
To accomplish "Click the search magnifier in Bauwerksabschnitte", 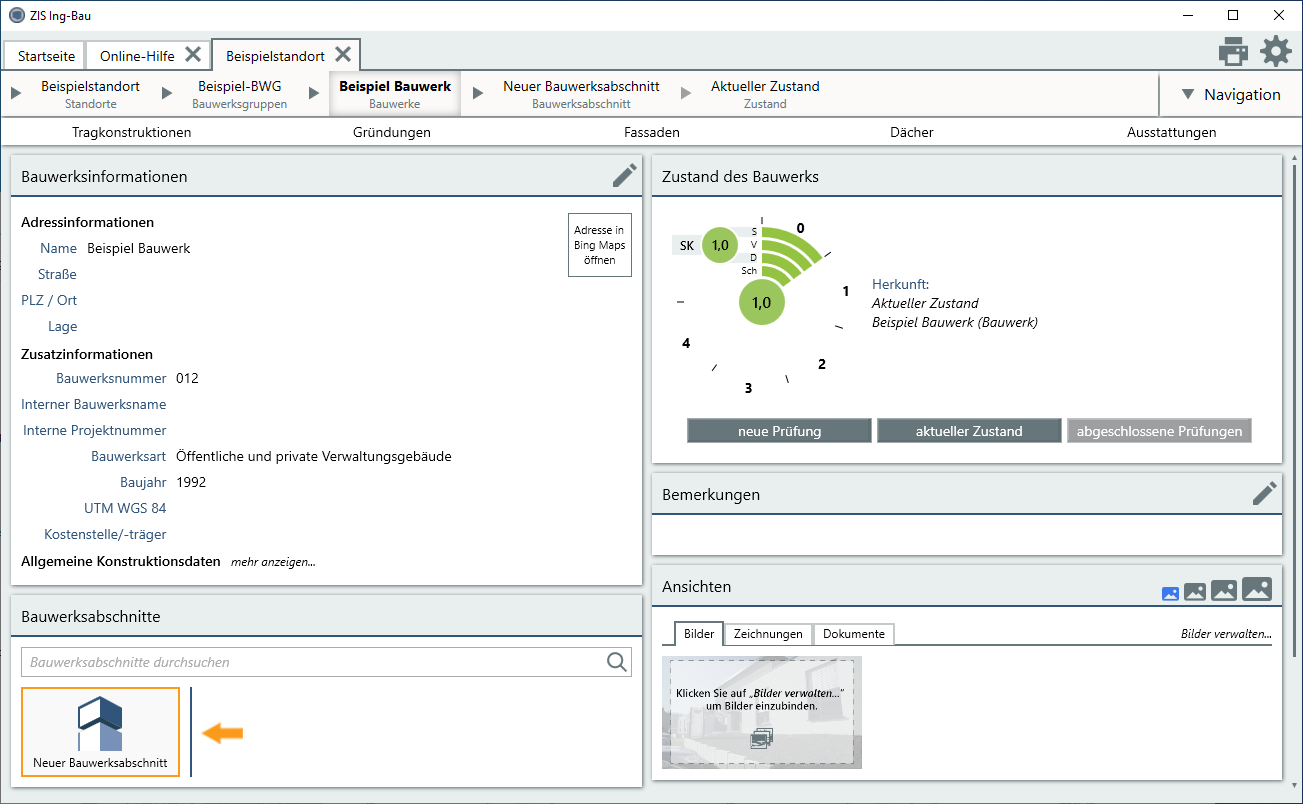I will coord(617,662).
